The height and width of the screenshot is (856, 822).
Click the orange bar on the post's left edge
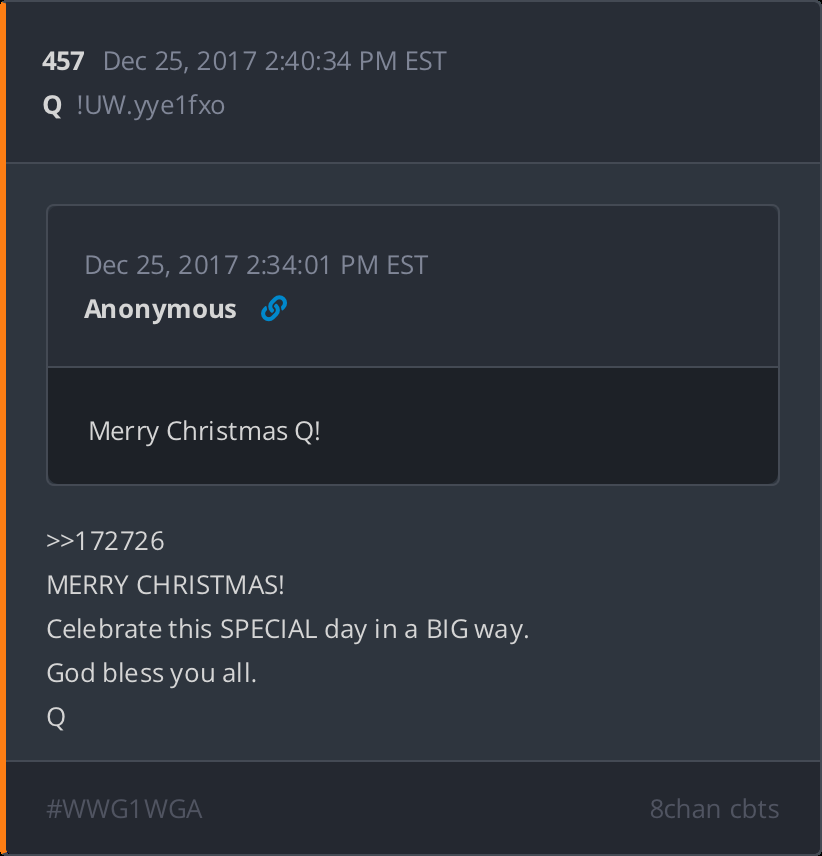tap(3, 428)
